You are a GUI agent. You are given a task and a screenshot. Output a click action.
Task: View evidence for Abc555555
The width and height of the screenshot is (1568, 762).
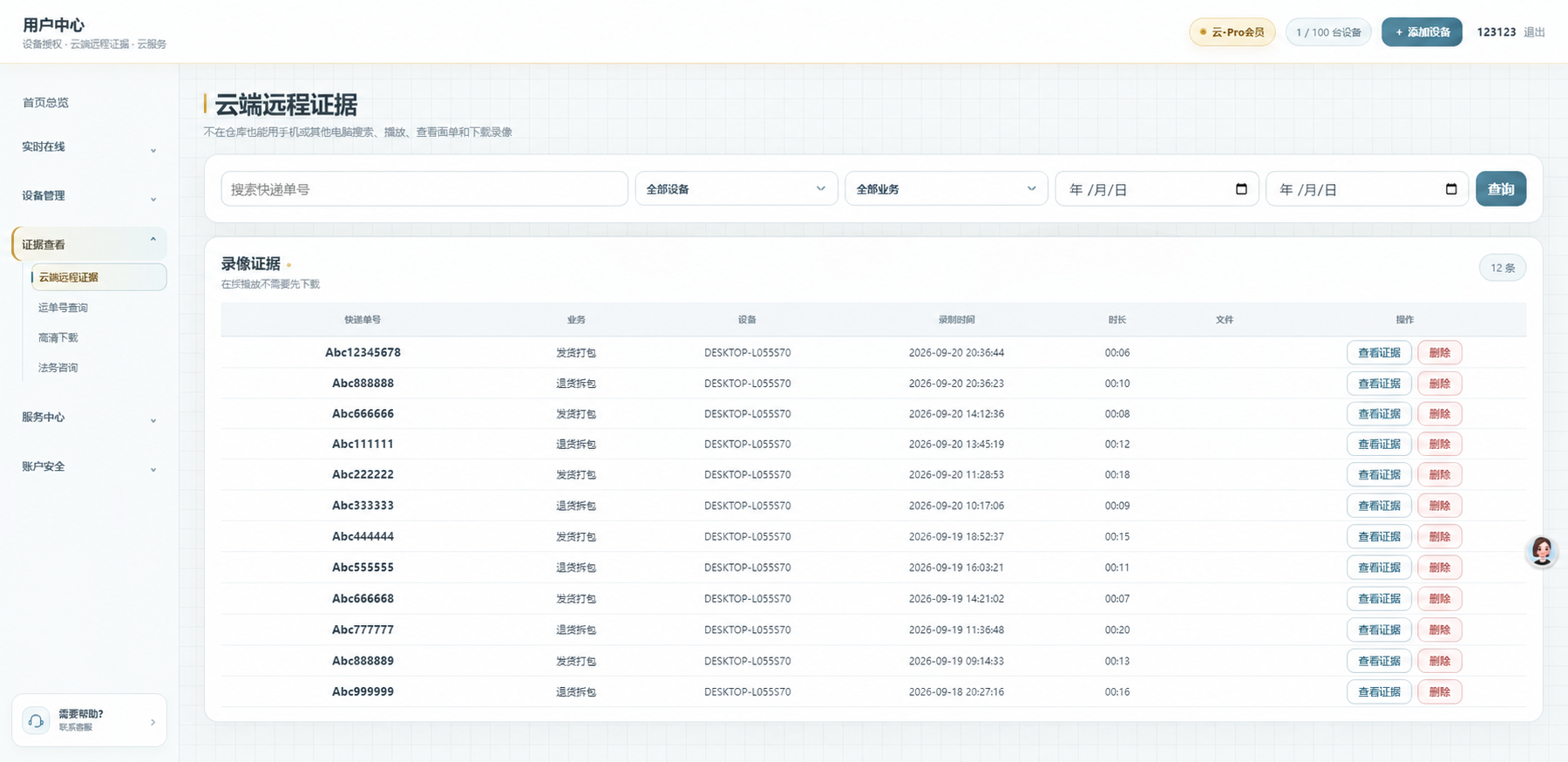pos(1379,568)
